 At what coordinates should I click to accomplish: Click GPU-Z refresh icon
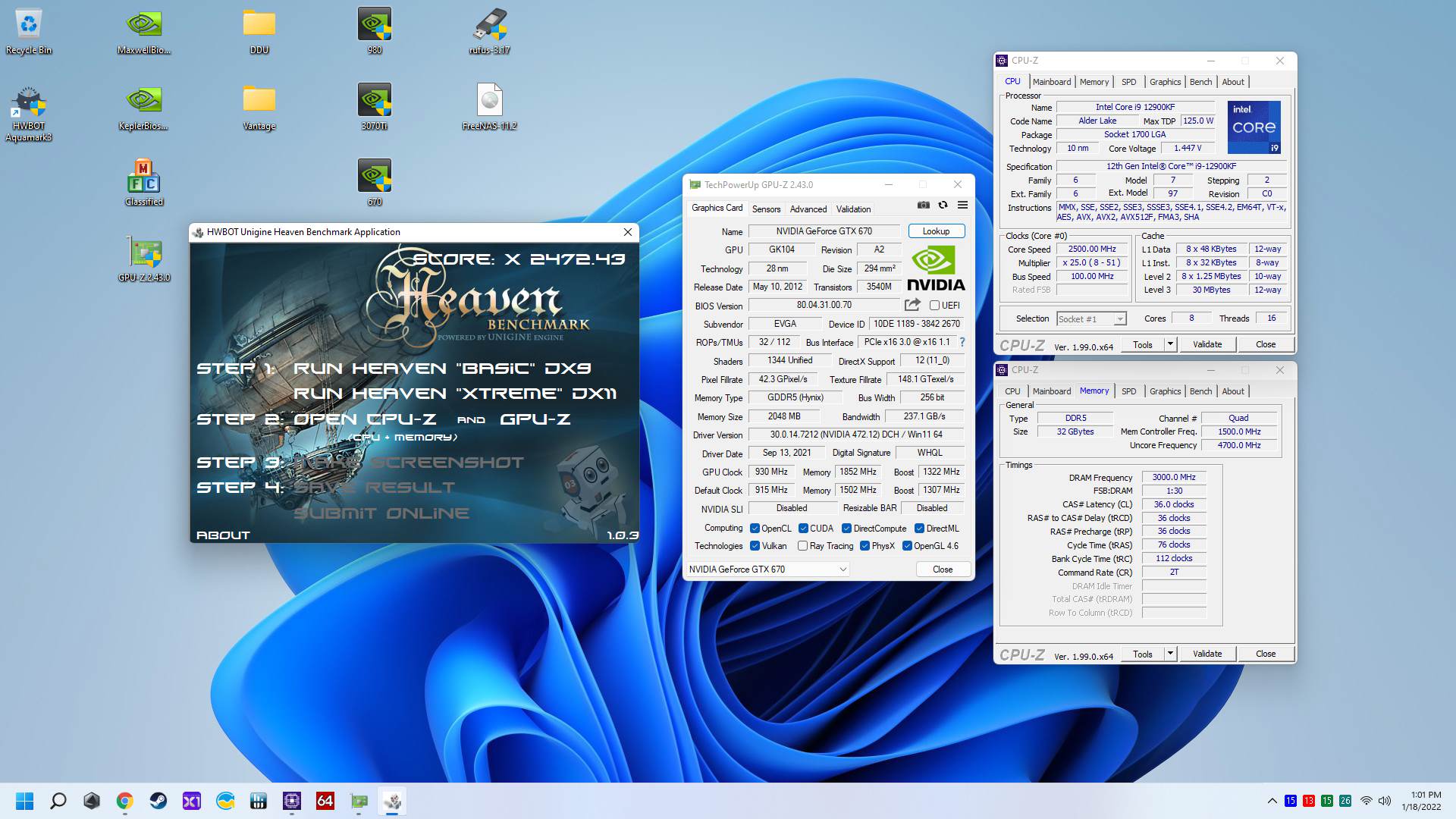click(943, 206)
